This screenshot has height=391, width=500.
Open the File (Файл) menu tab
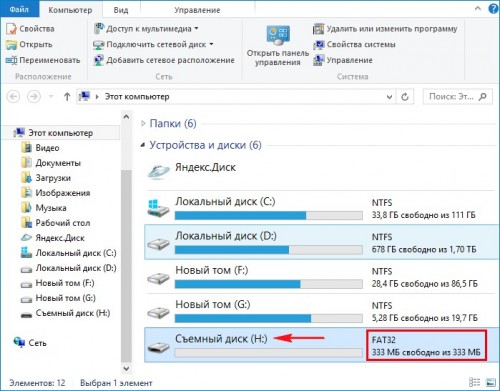coord(19,9)
